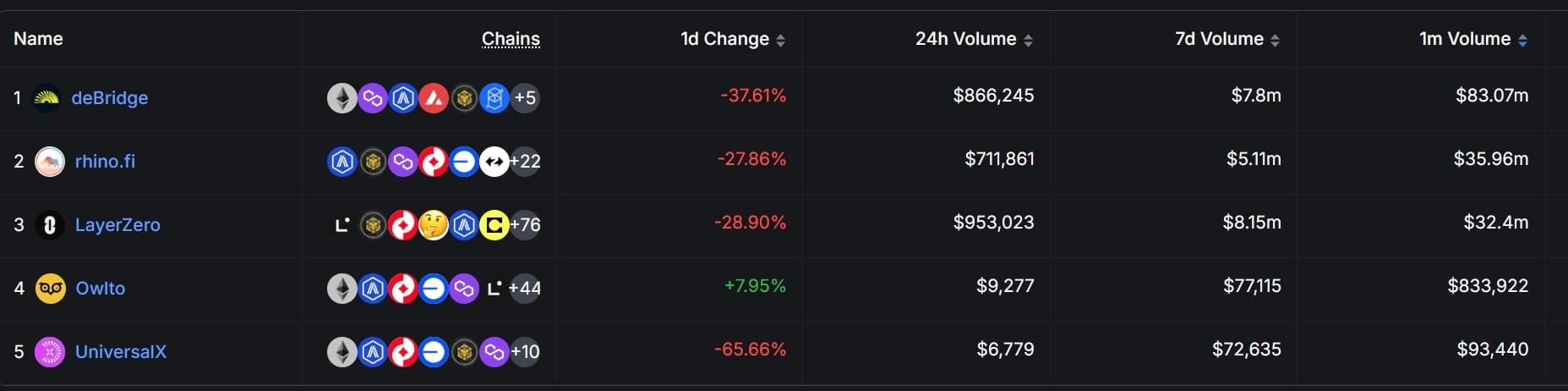Viewport: 1568px width, 391px height.
Task: Click the Chains column header
Action: pyautogui.click(x=511, y=39)
